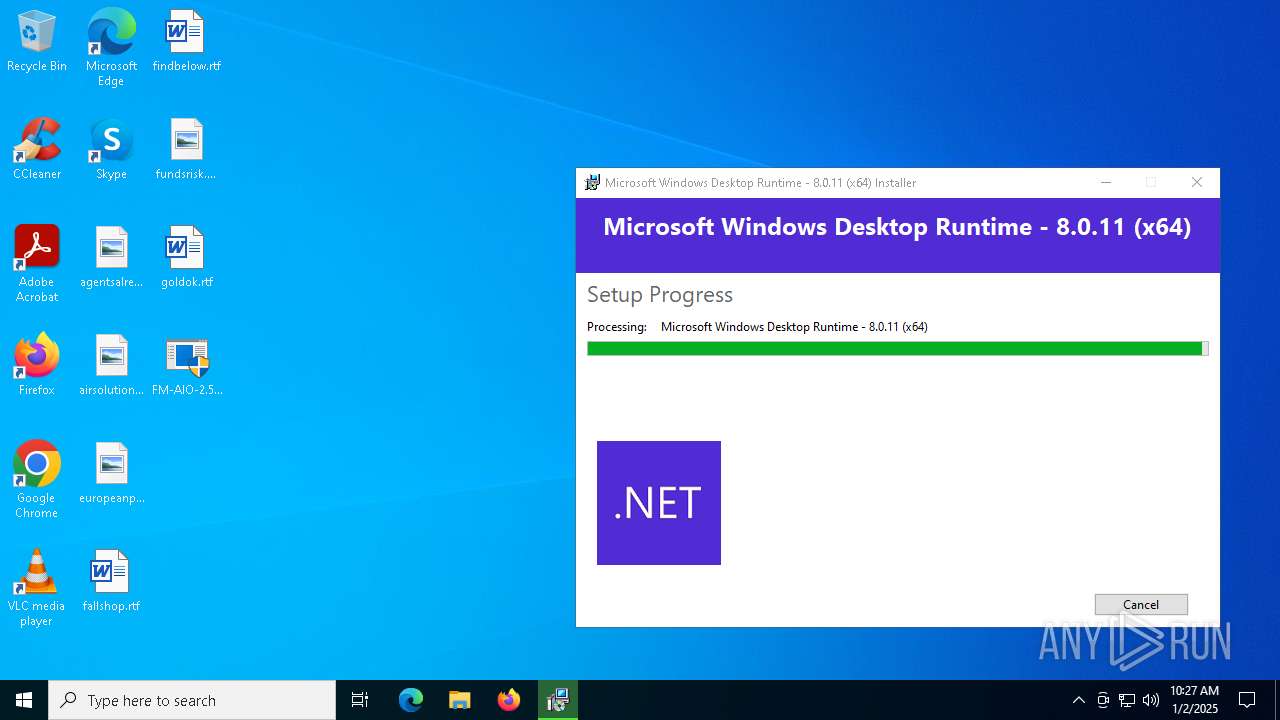Show hidden system tray icons
The width and height of the screenshot is (1280, 720).
pyautogui.click(x=1078, y=700)
